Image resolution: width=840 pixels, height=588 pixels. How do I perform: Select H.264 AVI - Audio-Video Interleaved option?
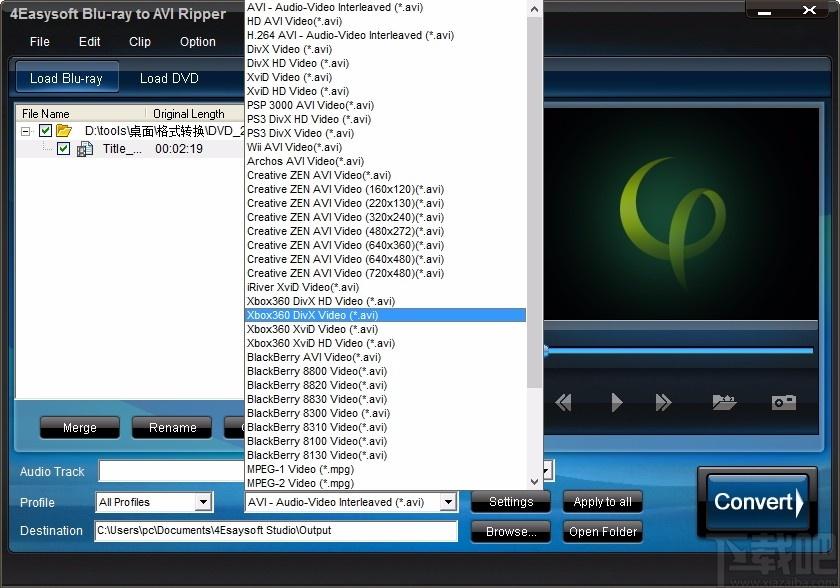point(385,35)
